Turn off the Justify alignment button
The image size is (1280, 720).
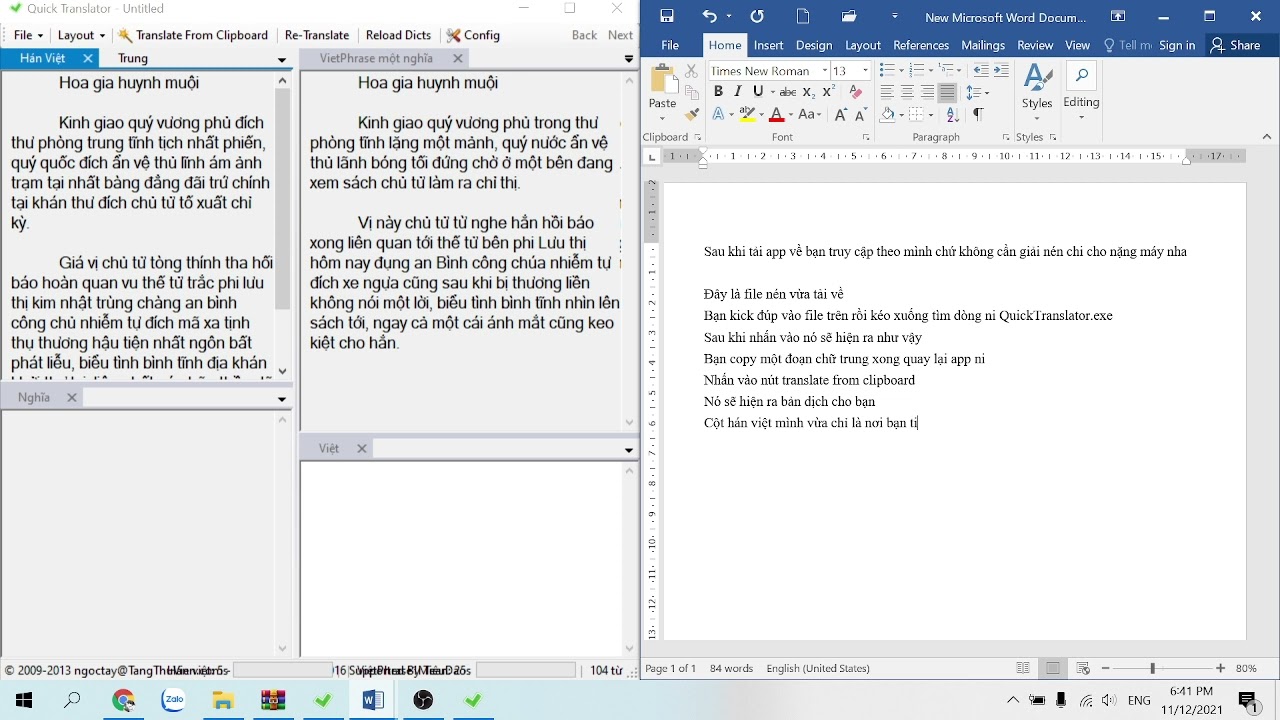click(x=947, y=92)
